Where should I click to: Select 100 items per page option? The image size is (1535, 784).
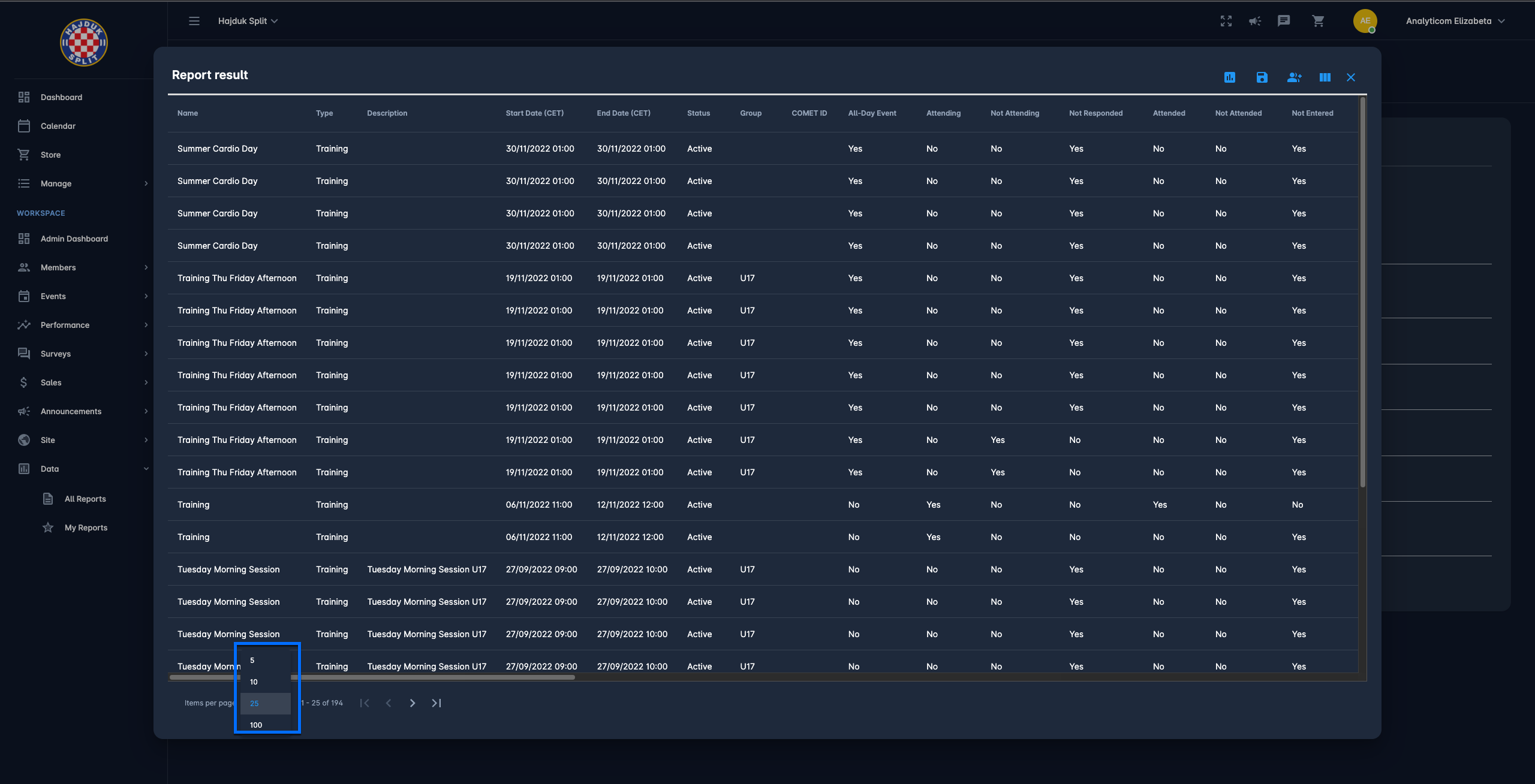[x=256, y=725]
